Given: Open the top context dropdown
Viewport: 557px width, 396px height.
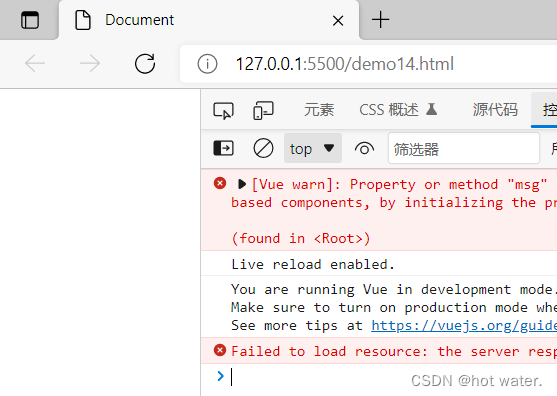Looking at the screenshot, I should 313,148.
